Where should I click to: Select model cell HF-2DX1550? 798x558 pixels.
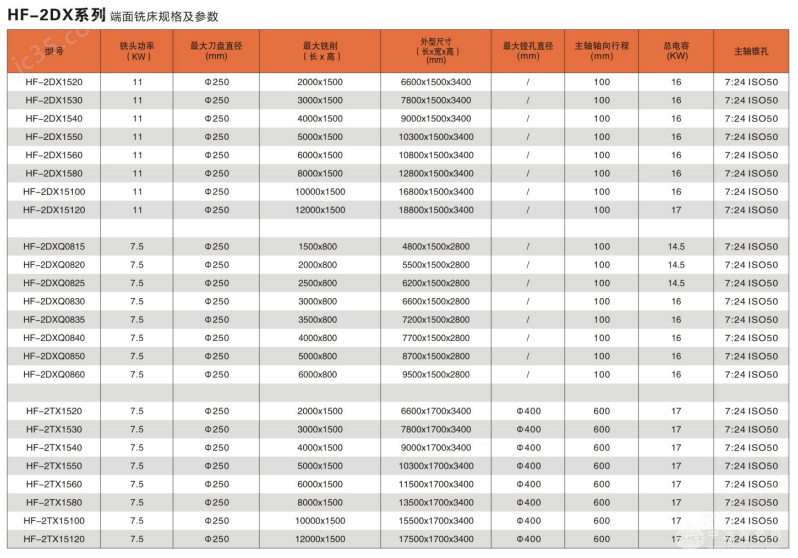[54, 137]
